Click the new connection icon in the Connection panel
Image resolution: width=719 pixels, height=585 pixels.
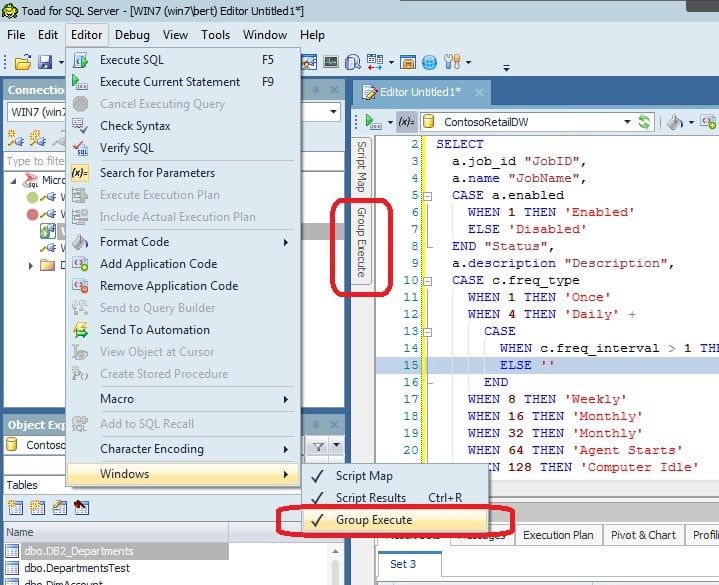(16, 138)
